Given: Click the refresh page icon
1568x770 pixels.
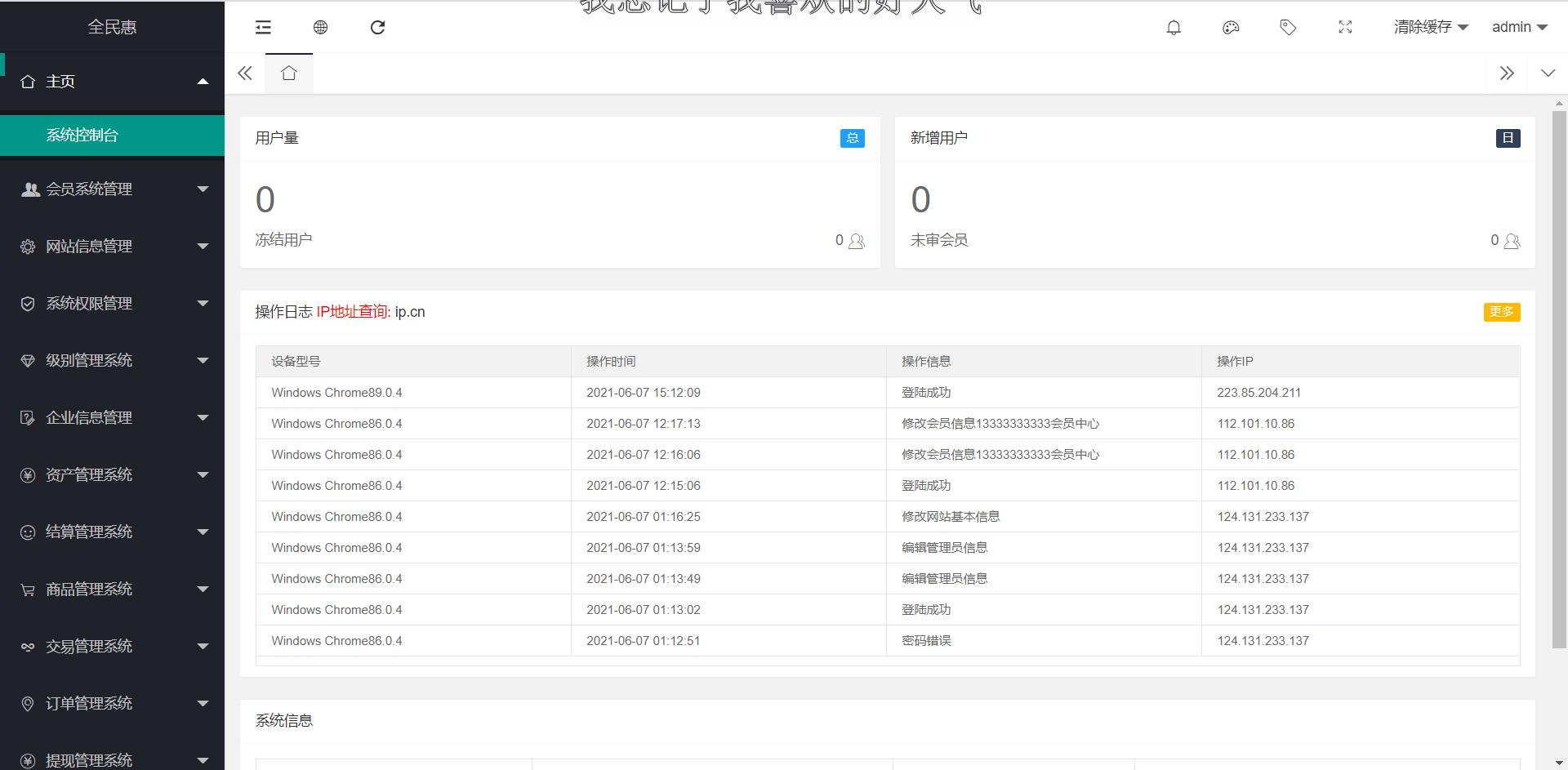Looking at the screenshot, I should pyautogui.click(x=377, y=28).
